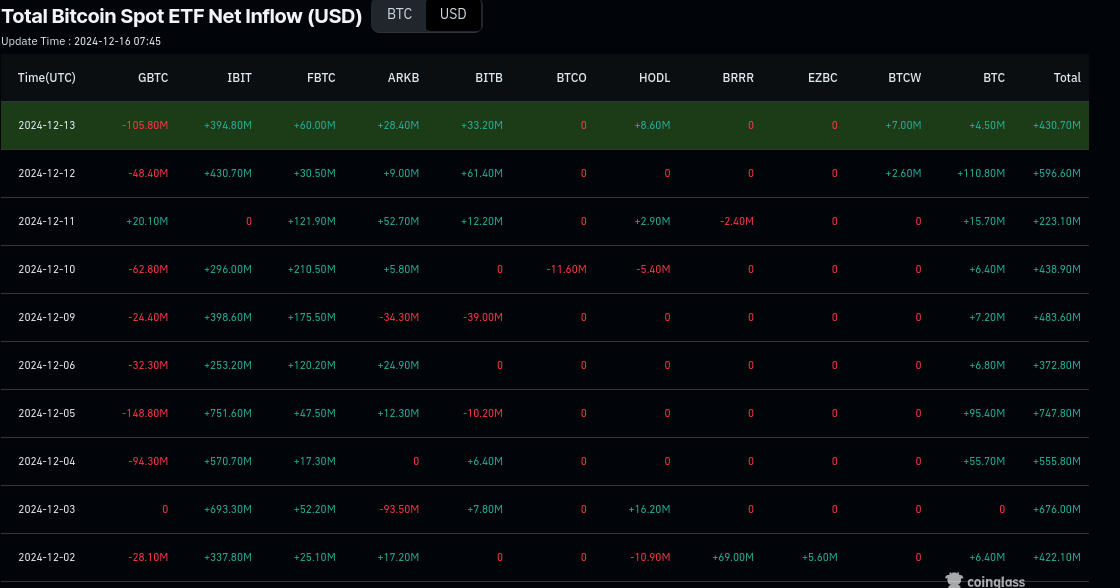Select the +5.60M EZBC value
Viewport: 1120px width, 588px height.
818,558
